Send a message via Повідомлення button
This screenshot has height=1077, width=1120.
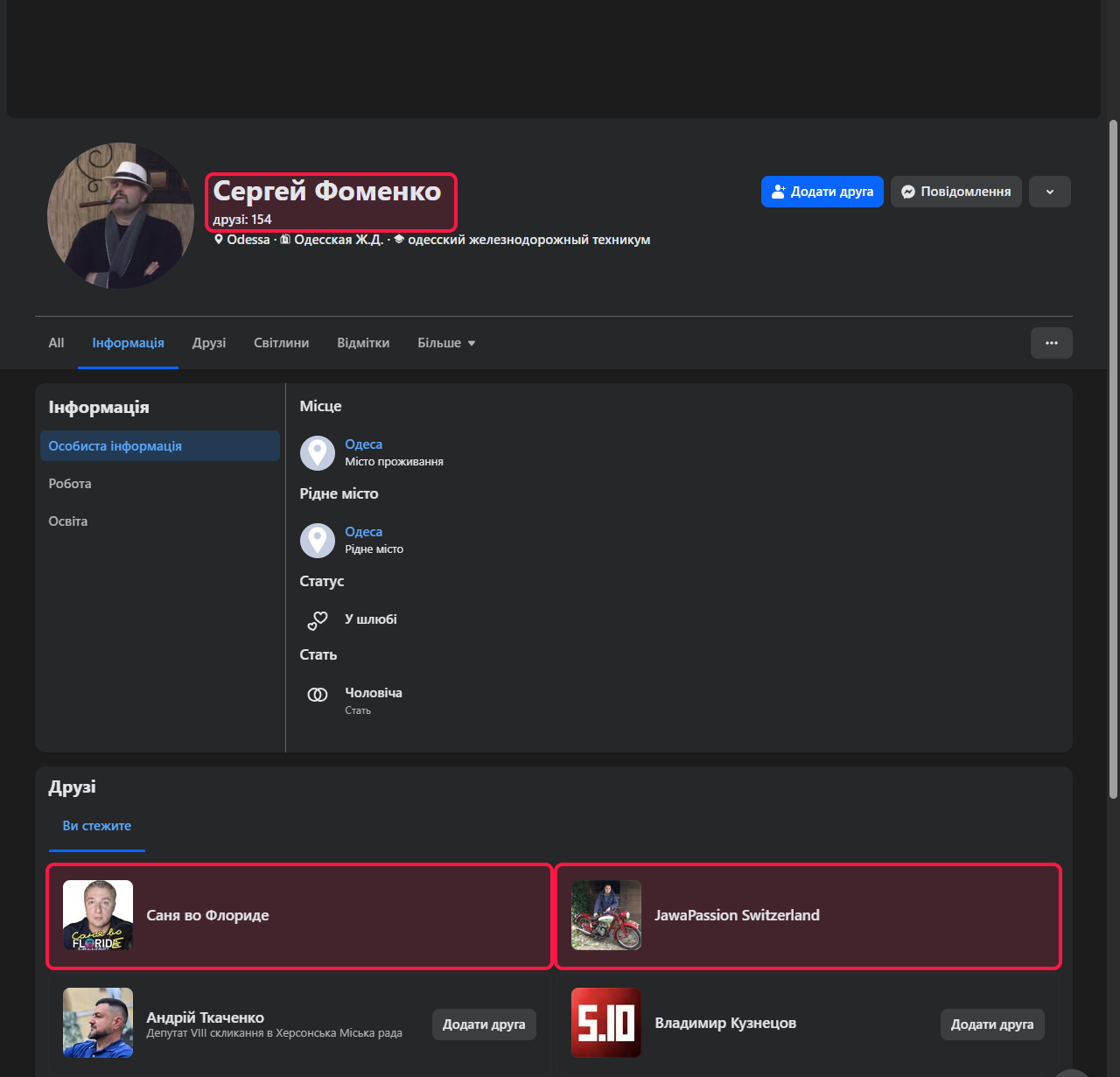point(956,192)
